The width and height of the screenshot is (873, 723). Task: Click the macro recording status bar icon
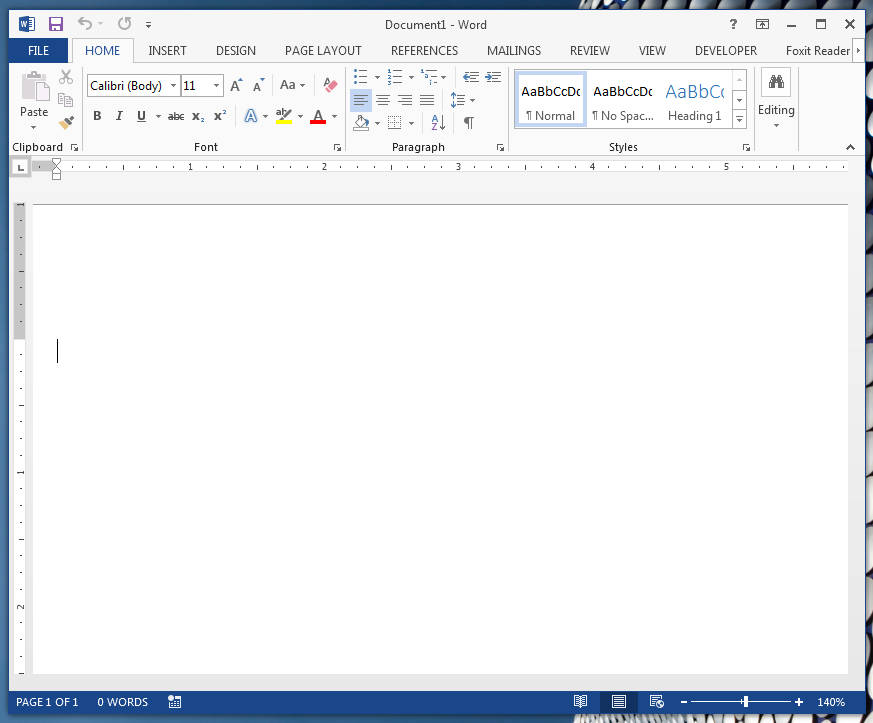pyautogui.click(x=175, y=702)
